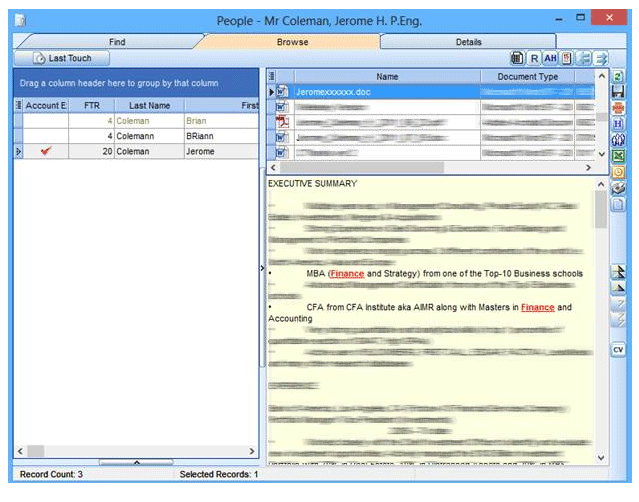The height and width of the screenshot is (502, 639).
Task: Click the document icon in window title bar
Action: [x=20, y=20]
